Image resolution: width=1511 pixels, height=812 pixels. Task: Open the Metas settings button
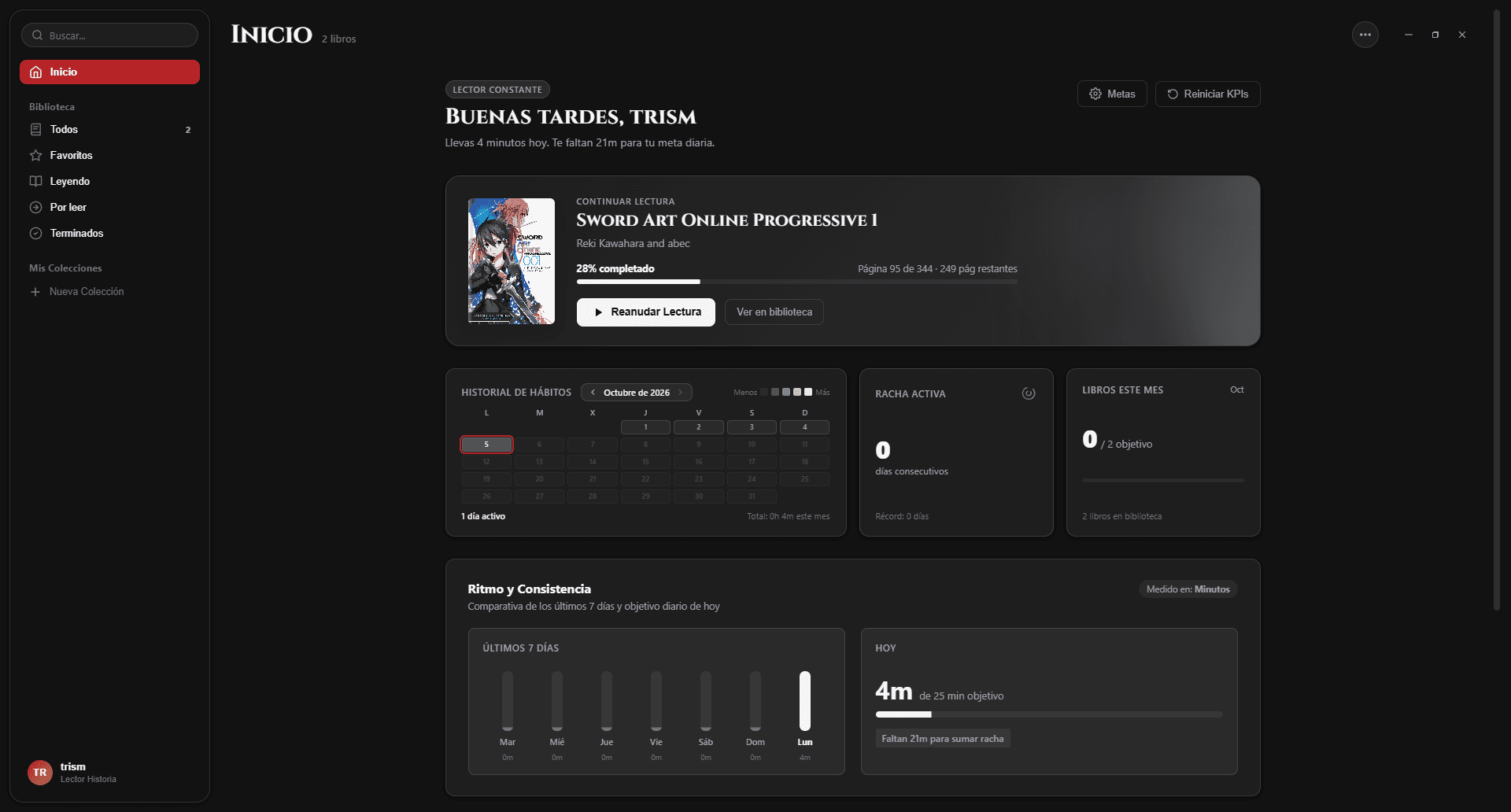click(1112, 94)
